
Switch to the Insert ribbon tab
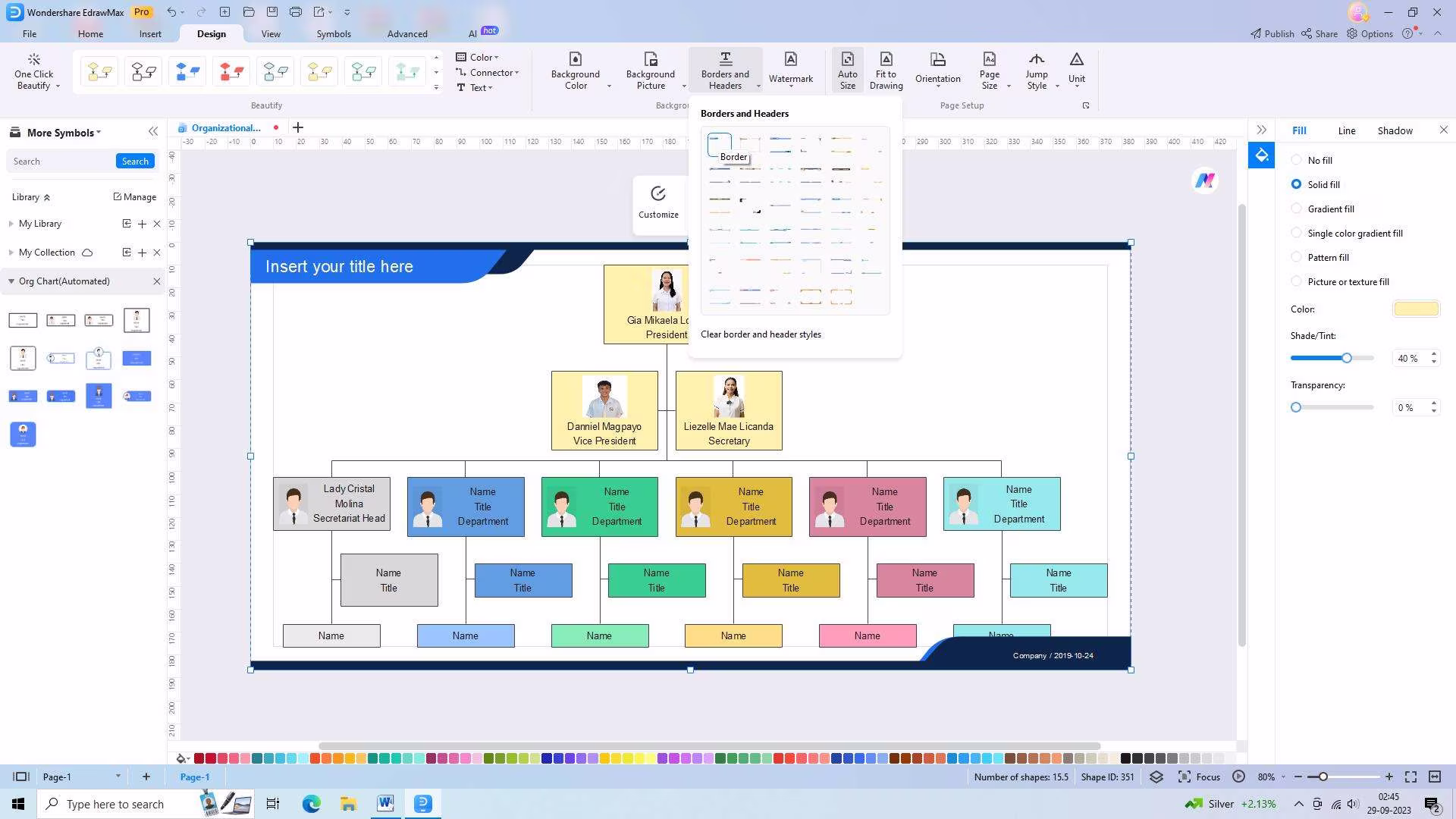(x=150, y=33)
